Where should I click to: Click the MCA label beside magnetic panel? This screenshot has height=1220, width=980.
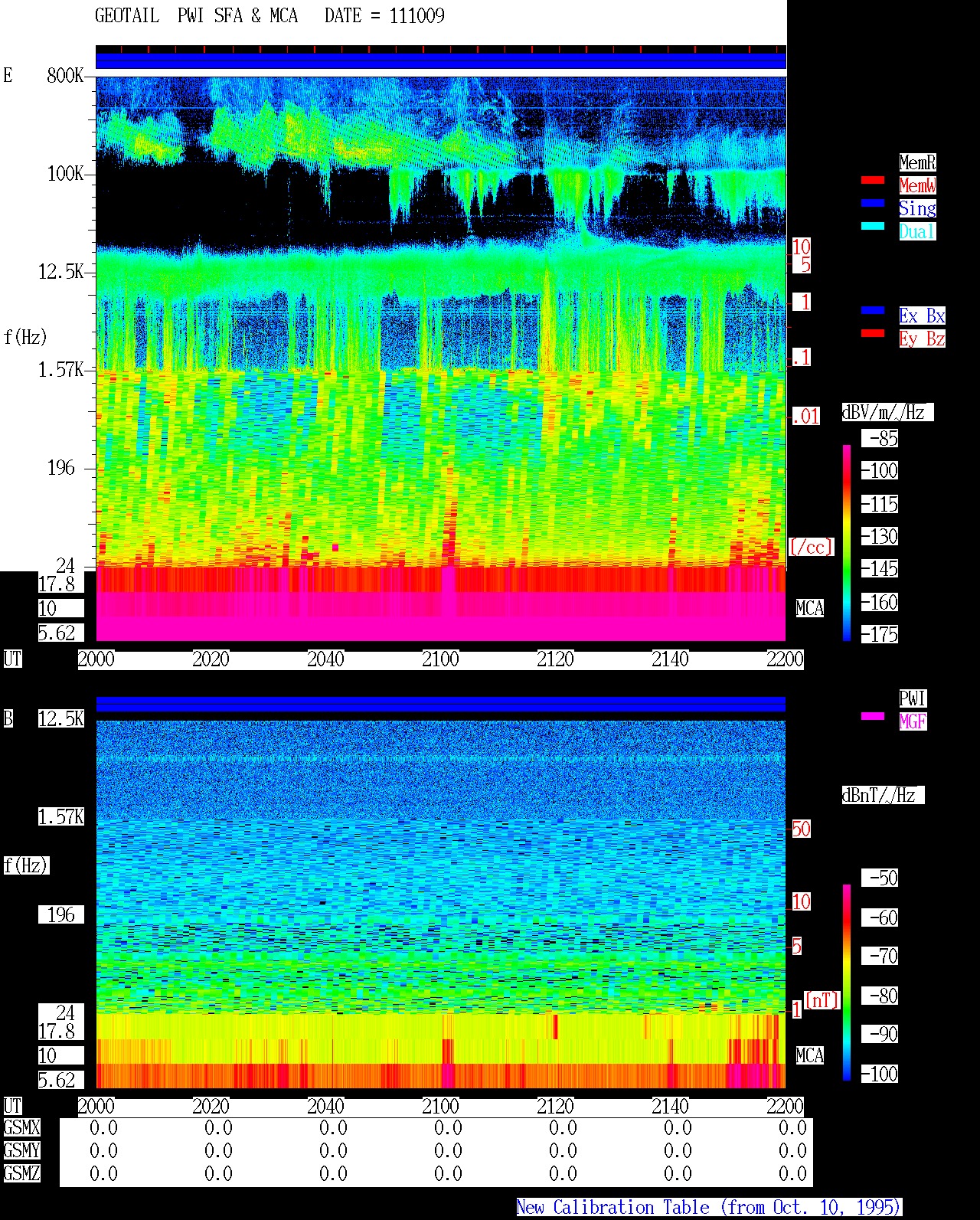[810, 1056]
